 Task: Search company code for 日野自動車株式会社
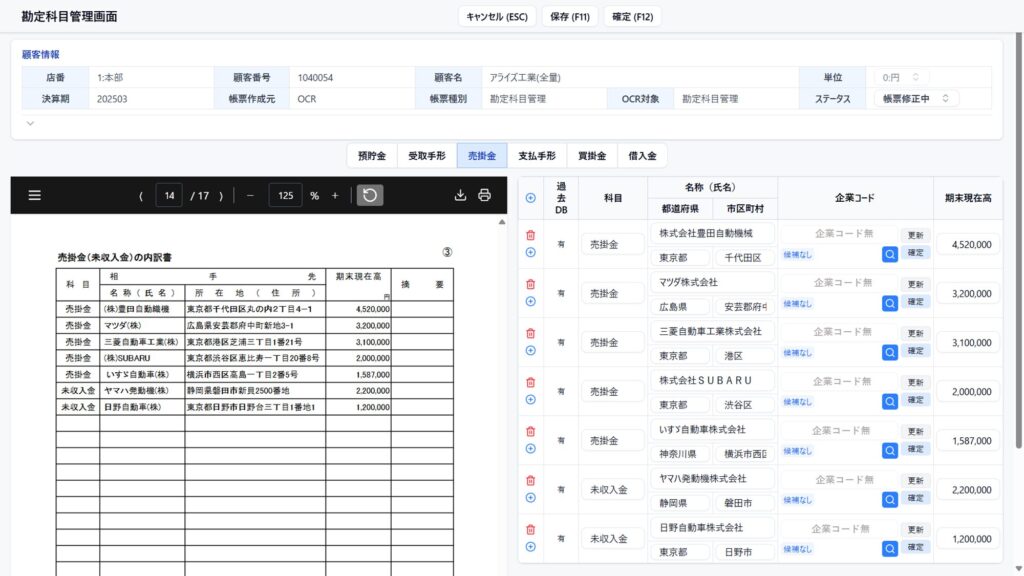pyautogui.click(x=889, y=549)
